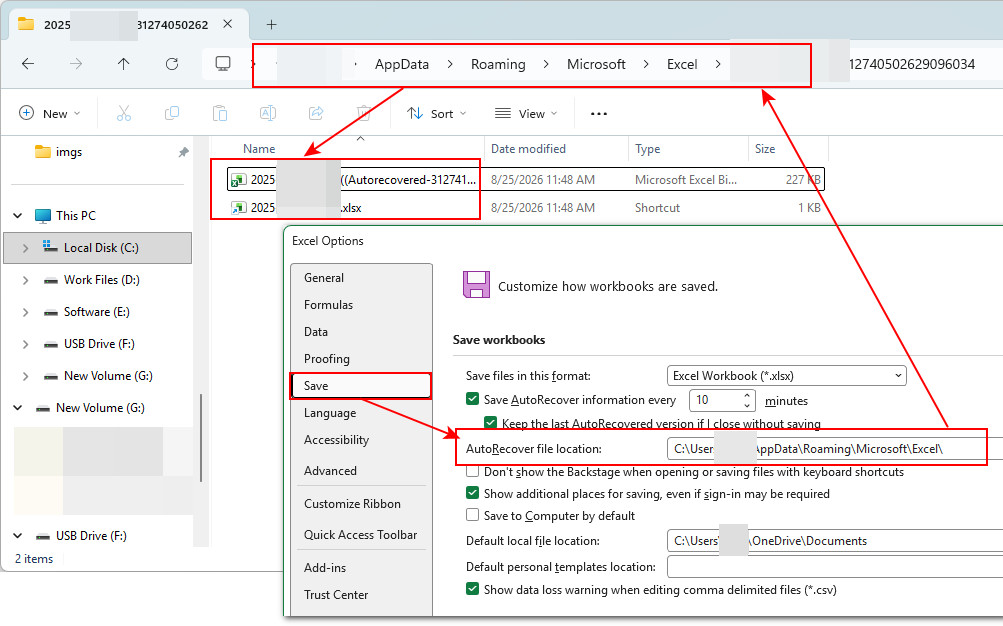Open Quick Access Toolbar options

[x=361, y=535]
